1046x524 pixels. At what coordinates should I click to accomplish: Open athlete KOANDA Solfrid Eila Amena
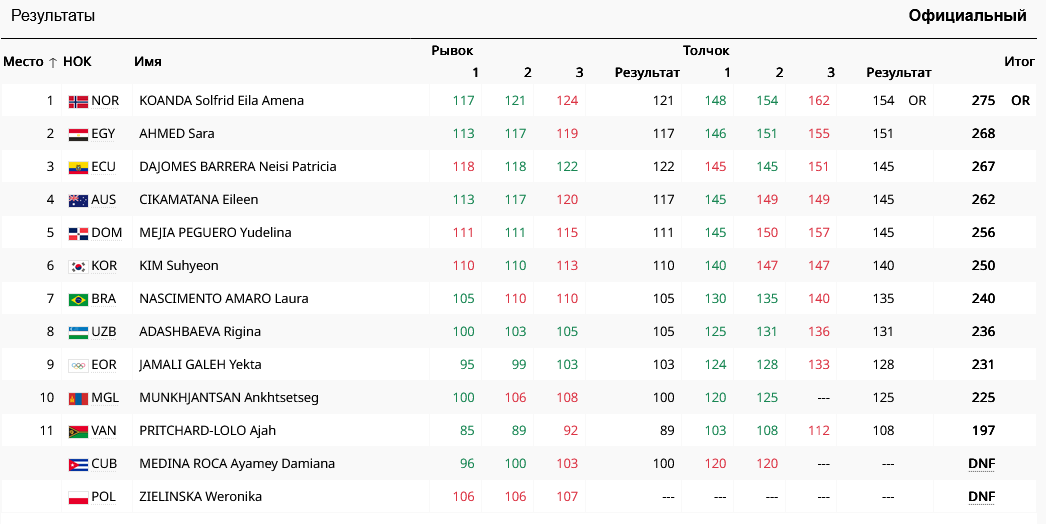tap(221, 101)
